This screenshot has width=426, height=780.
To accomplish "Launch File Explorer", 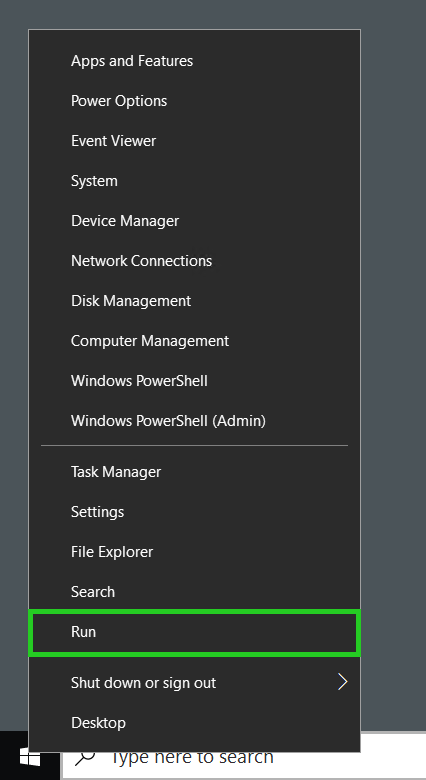I will click(x=195, y=552).
